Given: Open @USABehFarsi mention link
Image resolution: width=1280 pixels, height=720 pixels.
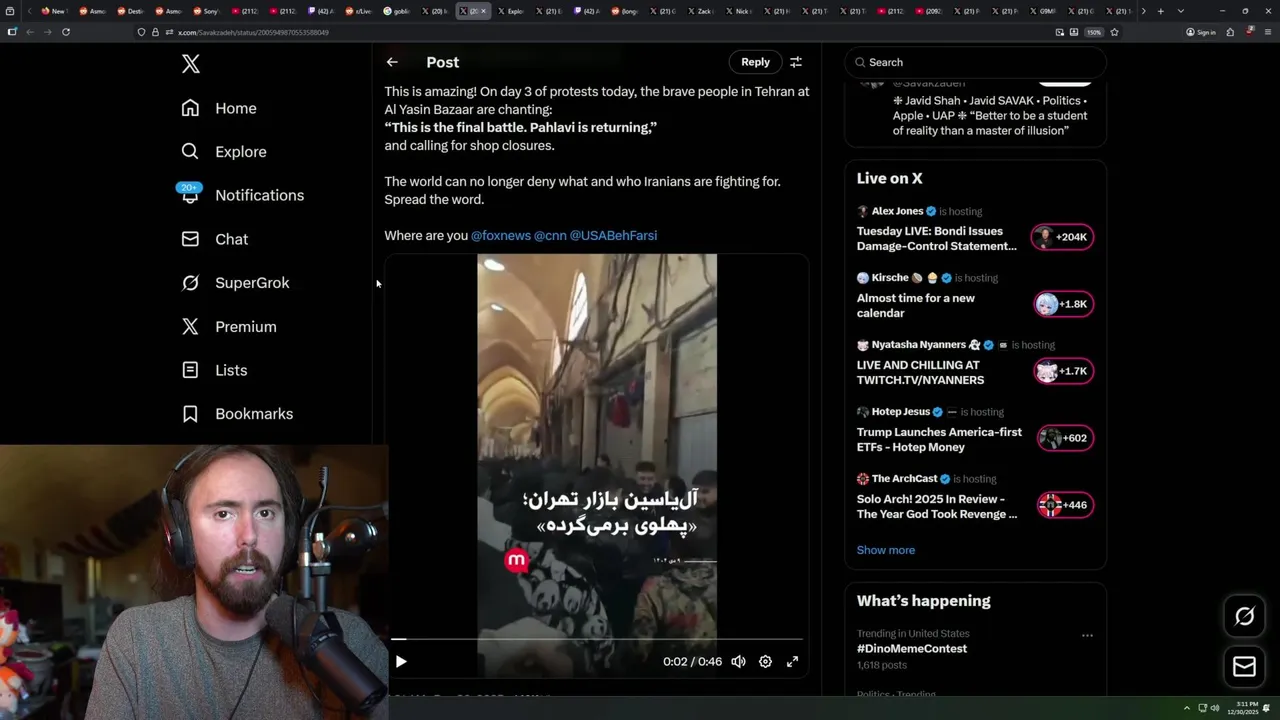Looking at the screenshot, I should (x=613, y=235).
